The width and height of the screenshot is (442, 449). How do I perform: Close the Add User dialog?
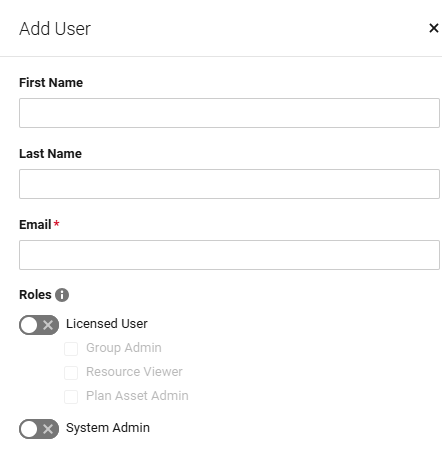(x=433, y=28)
